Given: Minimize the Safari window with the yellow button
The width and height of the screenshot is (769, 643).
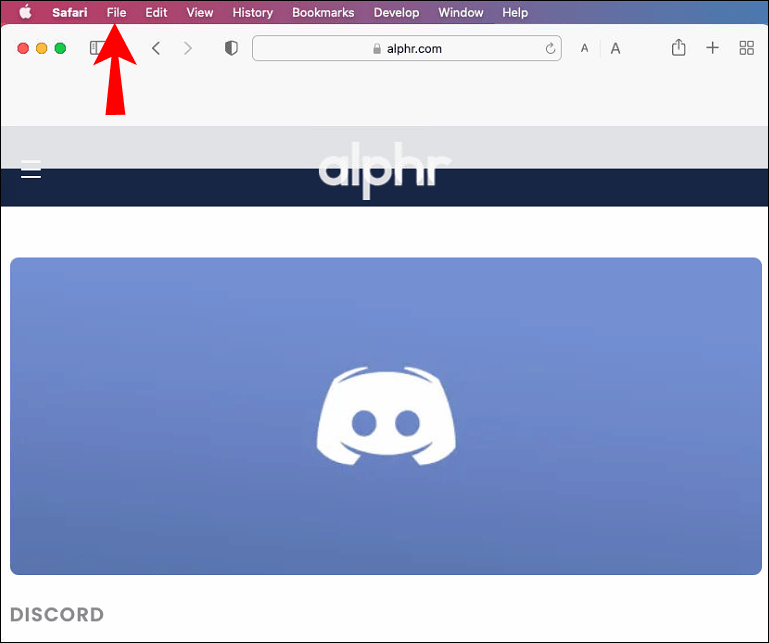Looking at the screenshot, I should [x=42, y=48].
